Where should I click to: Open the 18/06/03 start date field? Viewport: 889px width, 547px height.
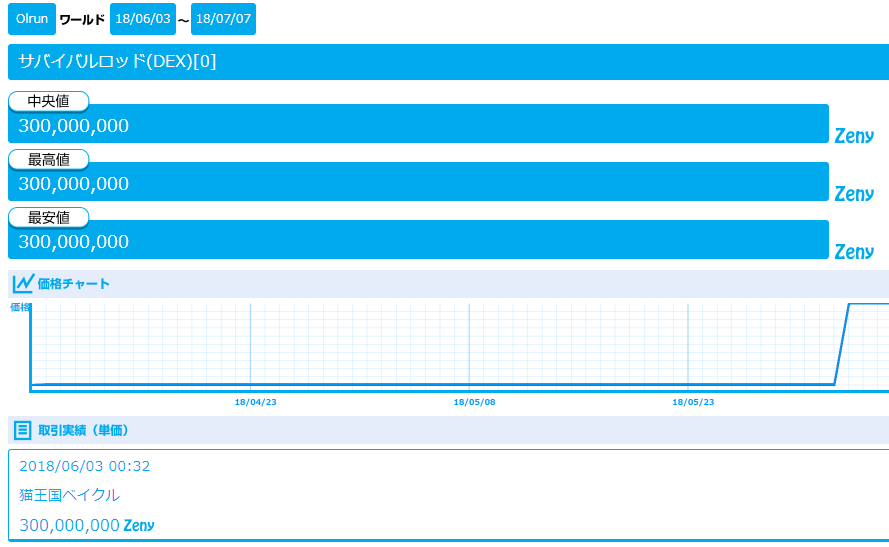point(143,19)
